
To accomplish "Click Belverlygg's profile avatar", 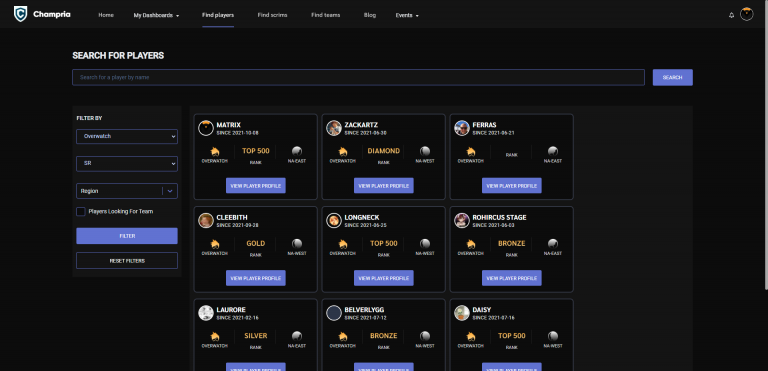I will click(x=334, y=313).
